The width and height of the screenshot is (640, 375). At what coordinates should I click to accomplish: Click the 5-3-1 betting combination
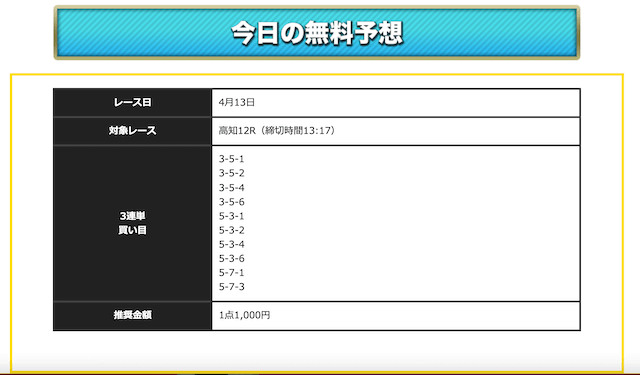click(231, 216)
